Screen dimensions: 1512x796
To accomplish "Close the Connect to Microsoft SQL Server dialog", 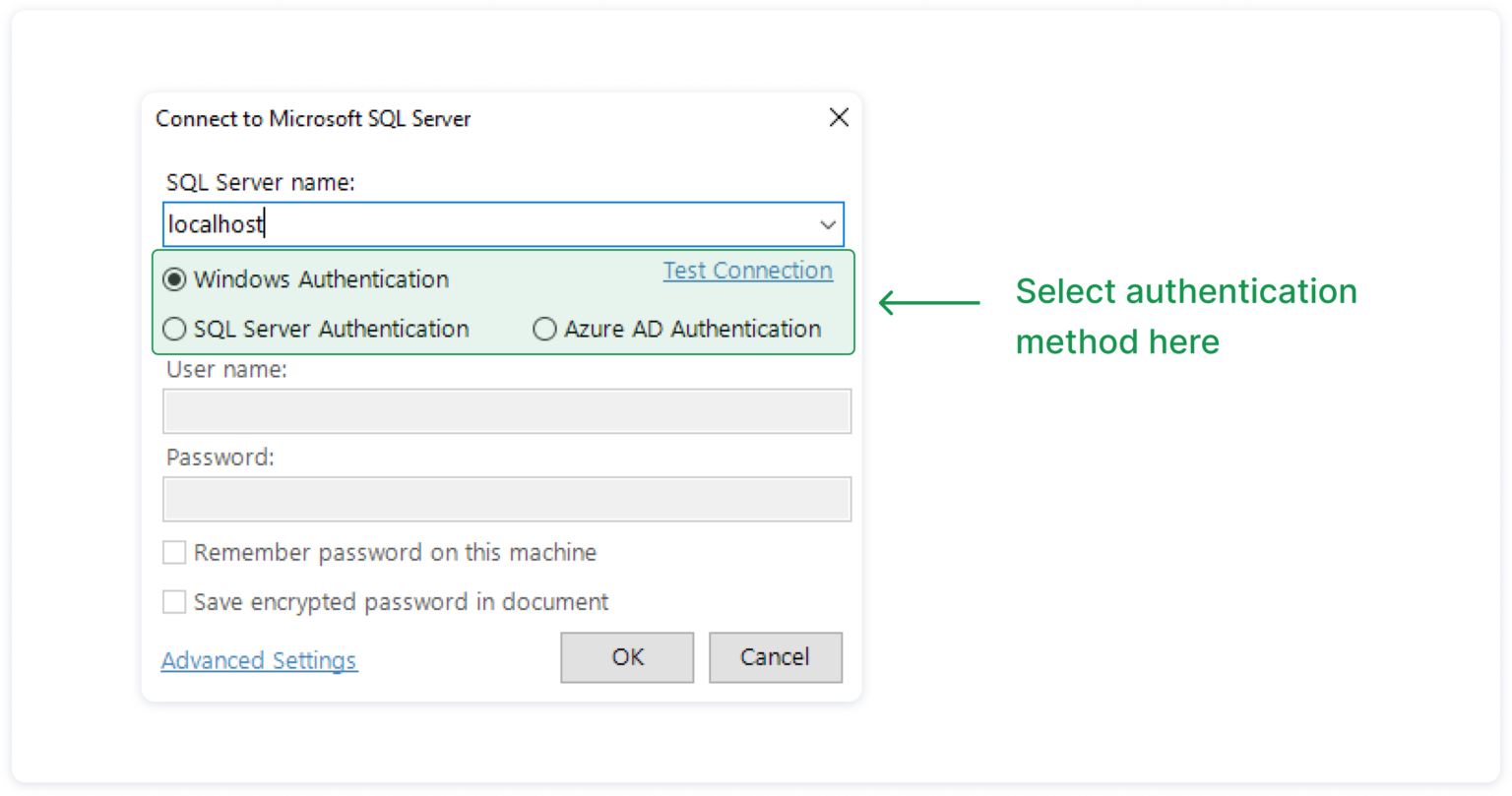I will (839, 118).
